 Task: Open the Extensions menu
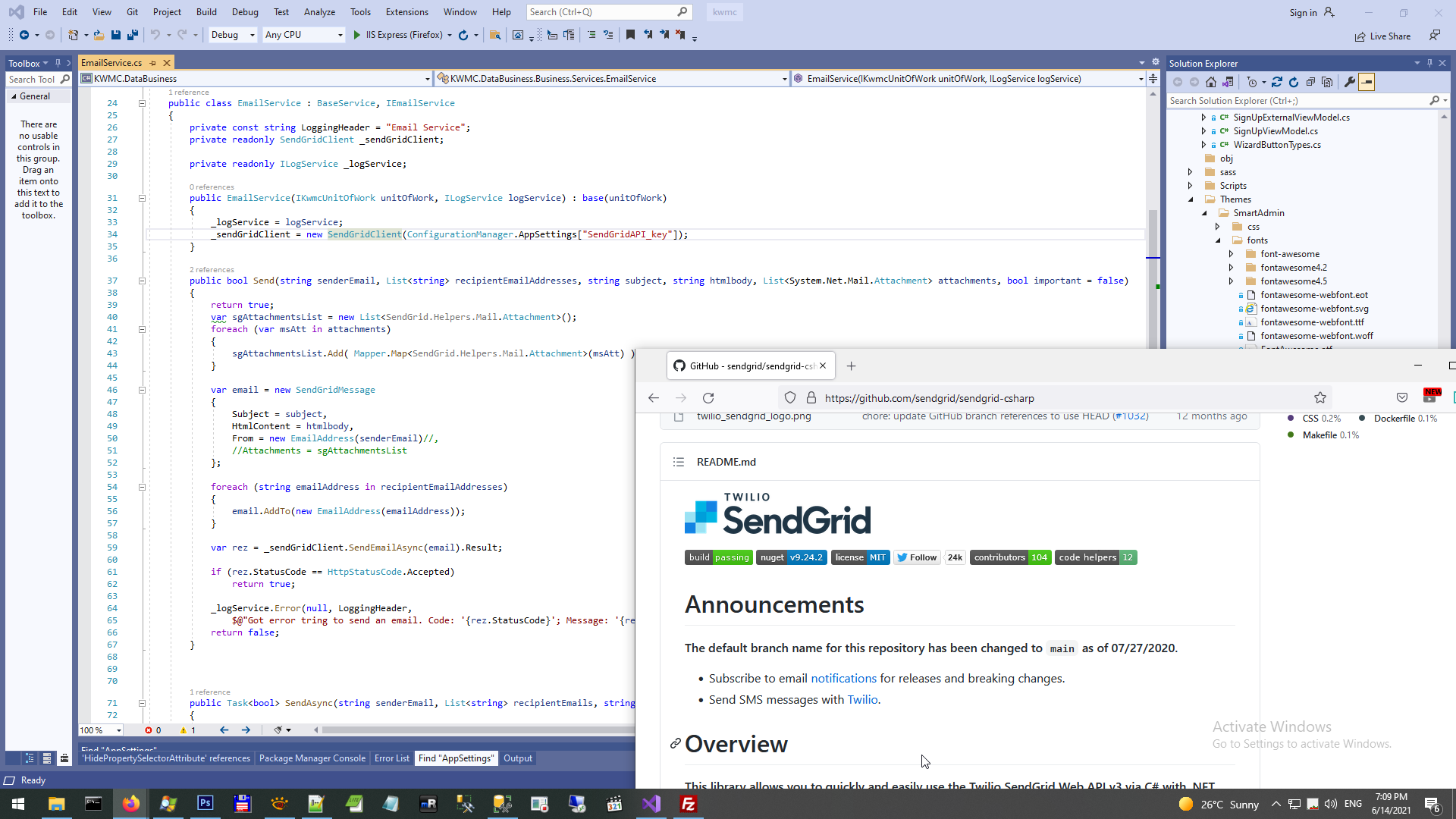click(x=406, y=12)
